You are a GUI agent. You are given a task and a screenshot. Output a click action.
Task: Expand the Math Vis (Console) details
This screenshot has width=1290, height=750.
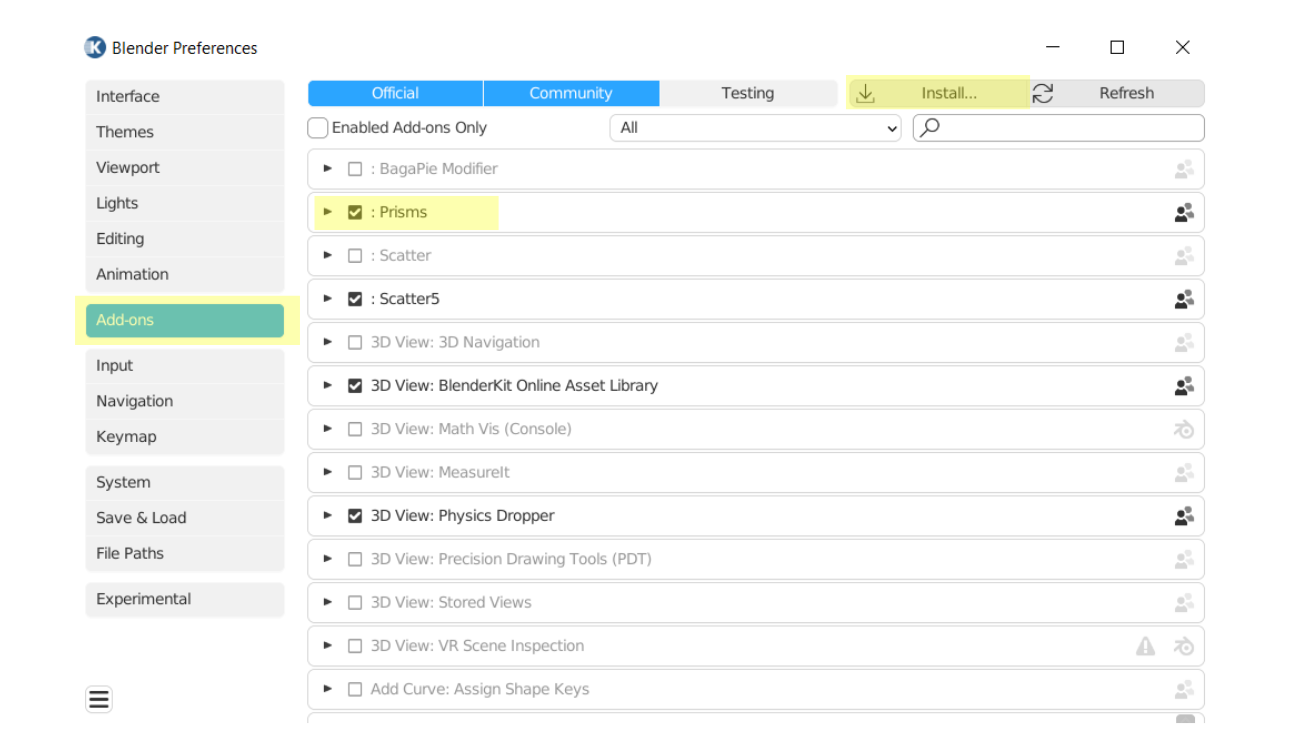pos(327,429)
